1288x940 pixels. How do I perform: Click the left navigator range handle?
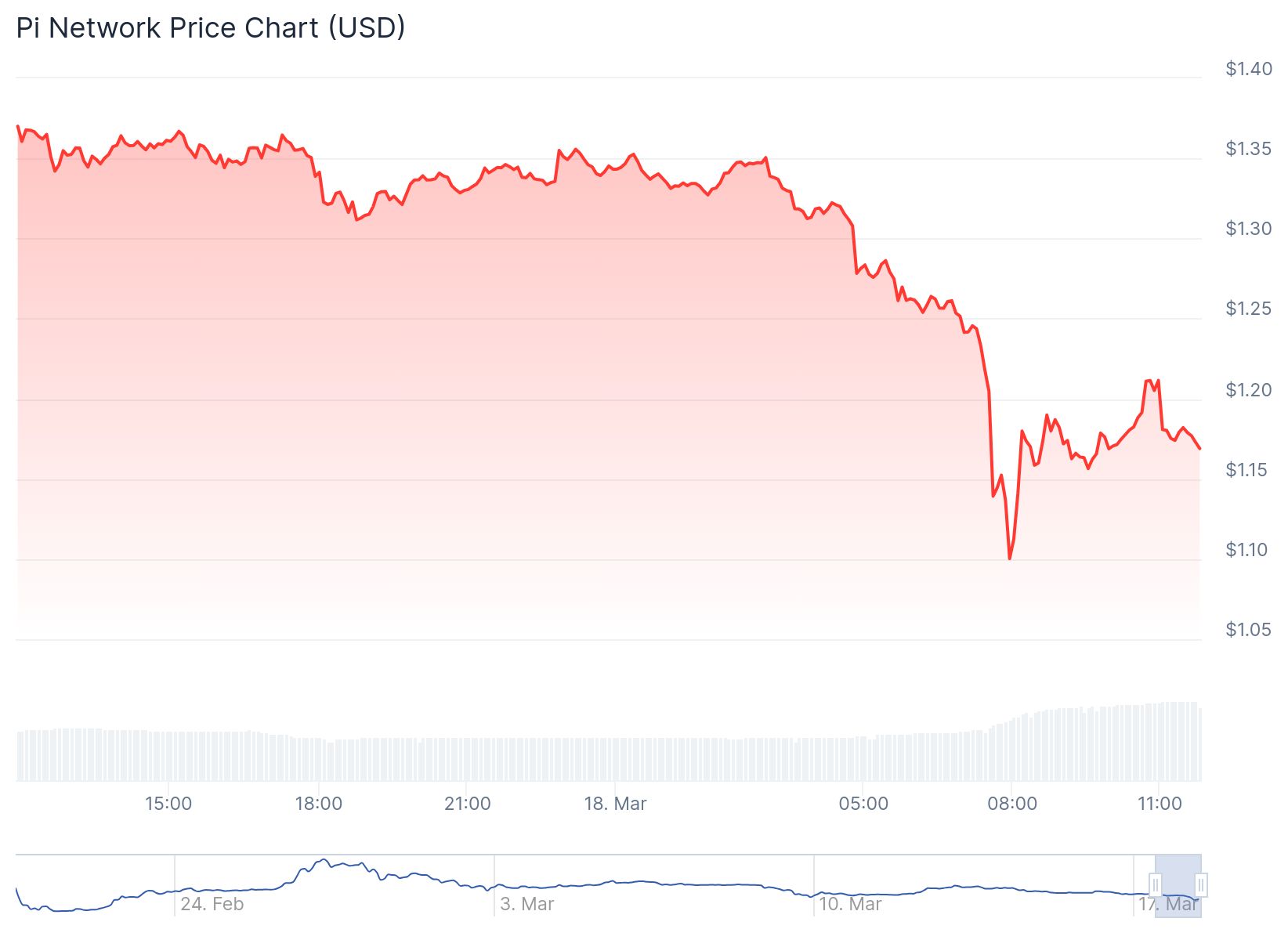click(1155, 885)
